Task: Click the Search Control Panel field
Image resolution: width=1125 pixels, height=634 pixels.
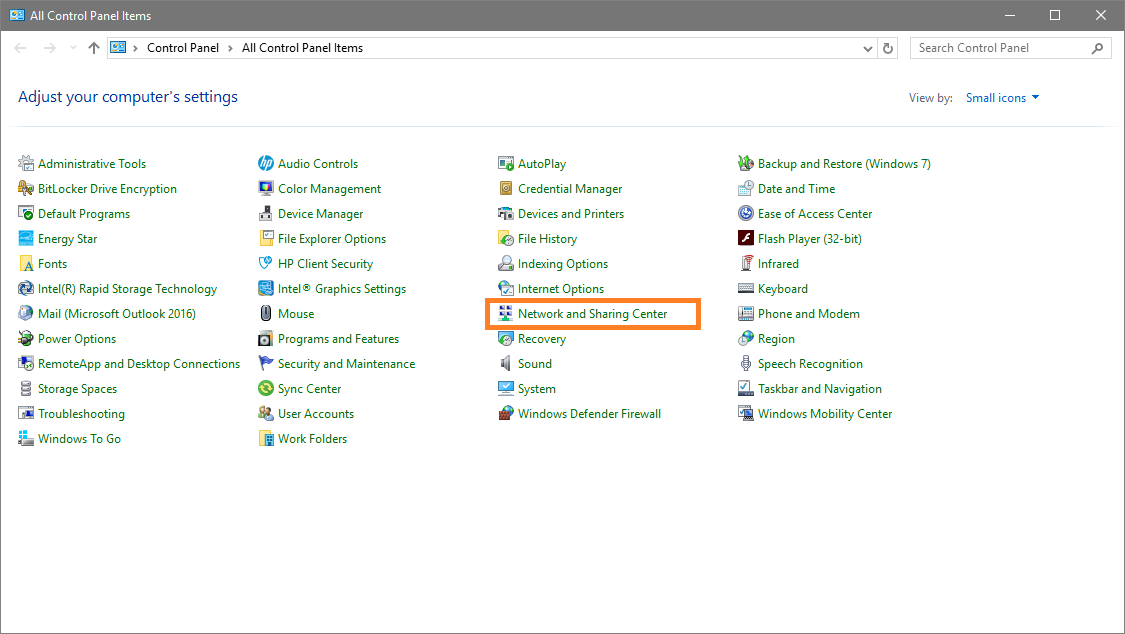Action: click(x=1010, y=48)
